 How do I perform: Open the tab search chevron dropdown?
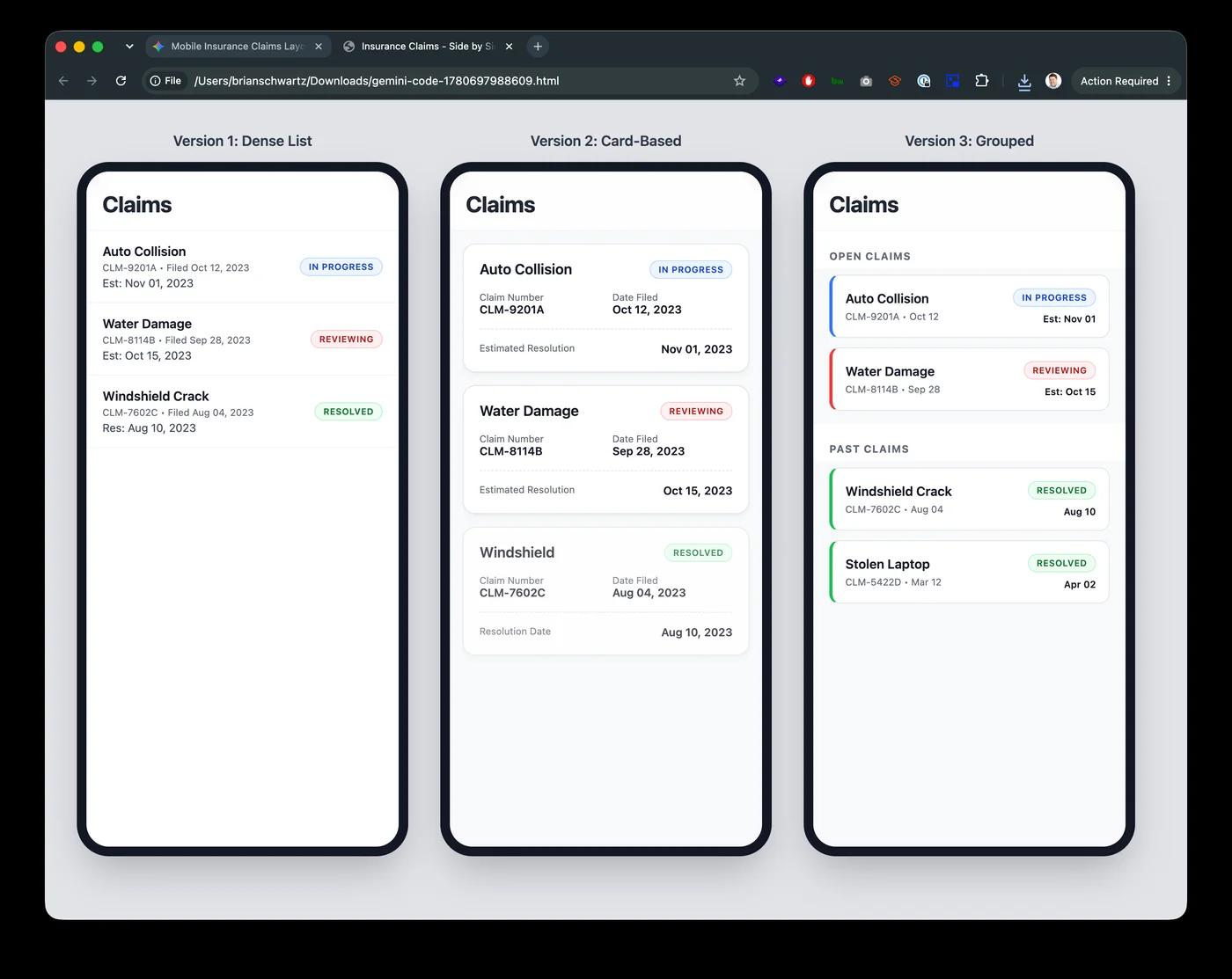[x=129, y=47]
